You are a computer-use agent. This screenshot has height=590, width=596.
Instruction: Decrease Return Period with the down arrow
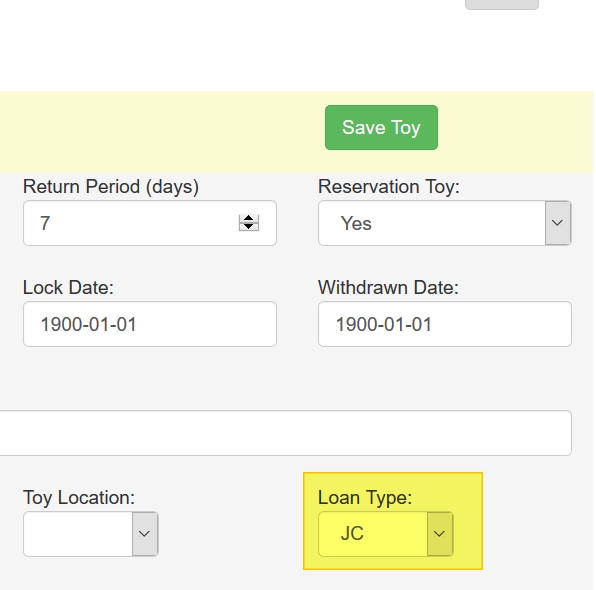pyautogui.click(x=249, y=227)
